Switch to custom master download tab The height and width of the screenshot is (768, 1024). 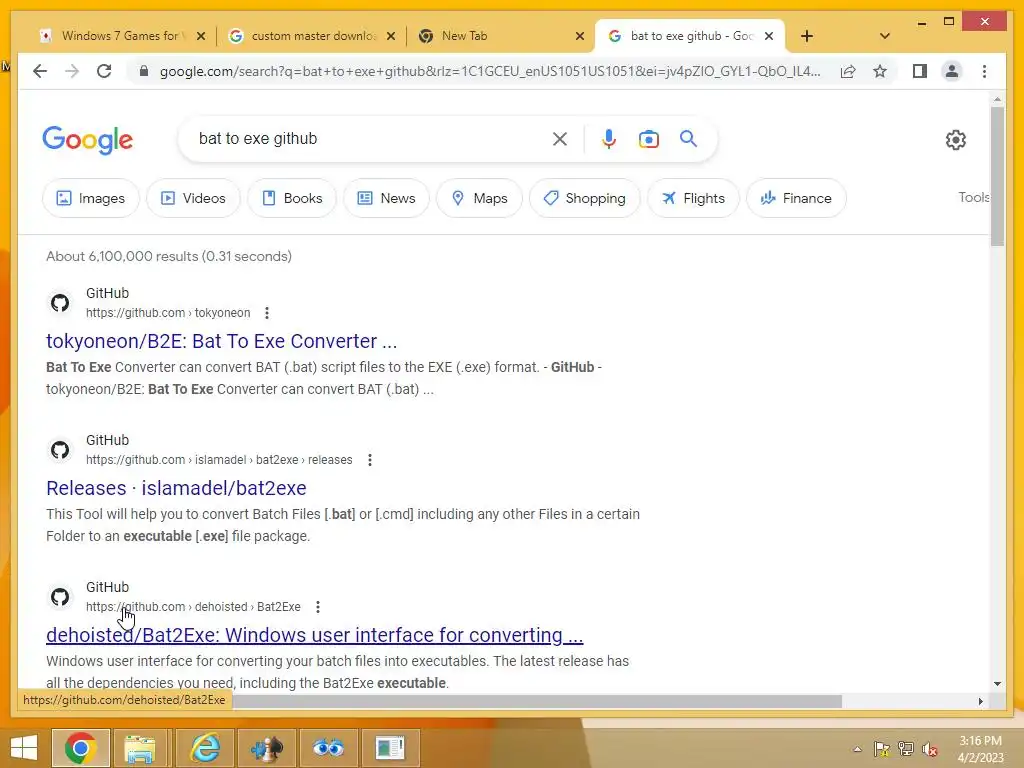click(x=313, y=36)
